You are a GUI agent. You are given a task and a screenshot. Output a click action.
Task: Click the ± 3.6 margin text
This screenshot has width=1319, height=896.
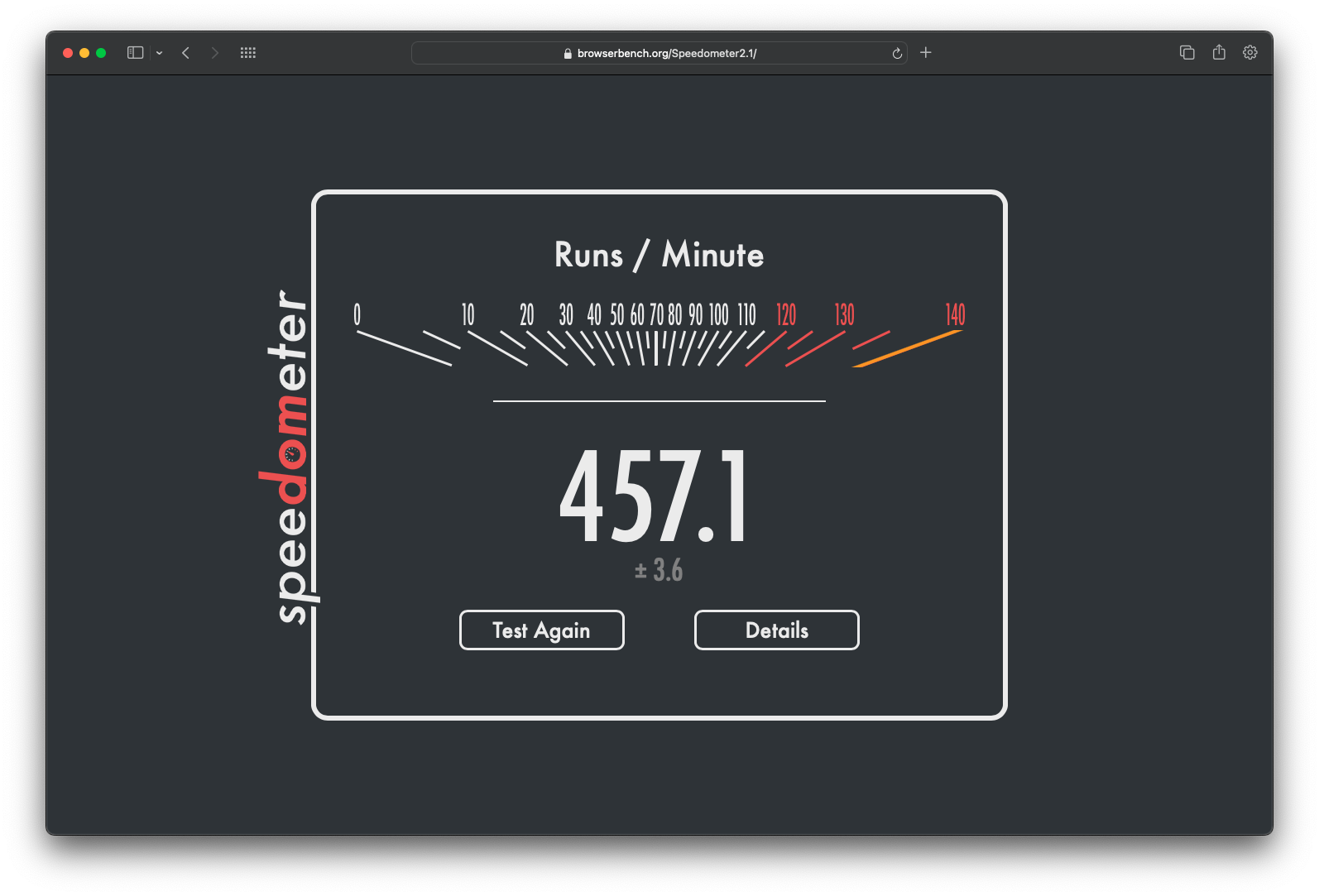pyautogui.click(x=659, y=570)
